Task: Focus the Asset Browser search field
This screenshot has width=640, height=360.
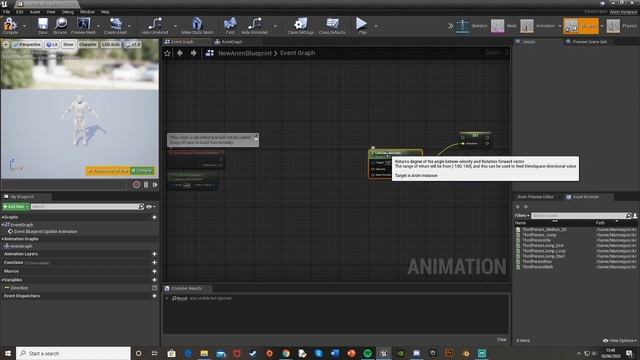Action: (578, 216)
